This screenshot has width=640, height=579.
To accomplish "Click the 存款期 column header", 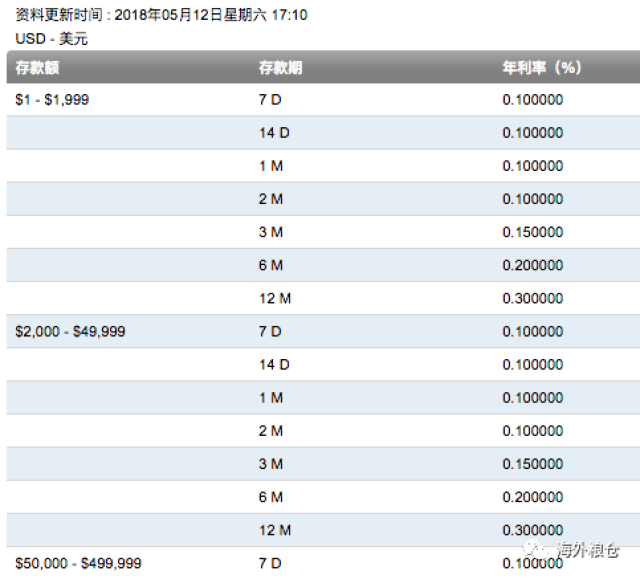I will coord(280,67).
